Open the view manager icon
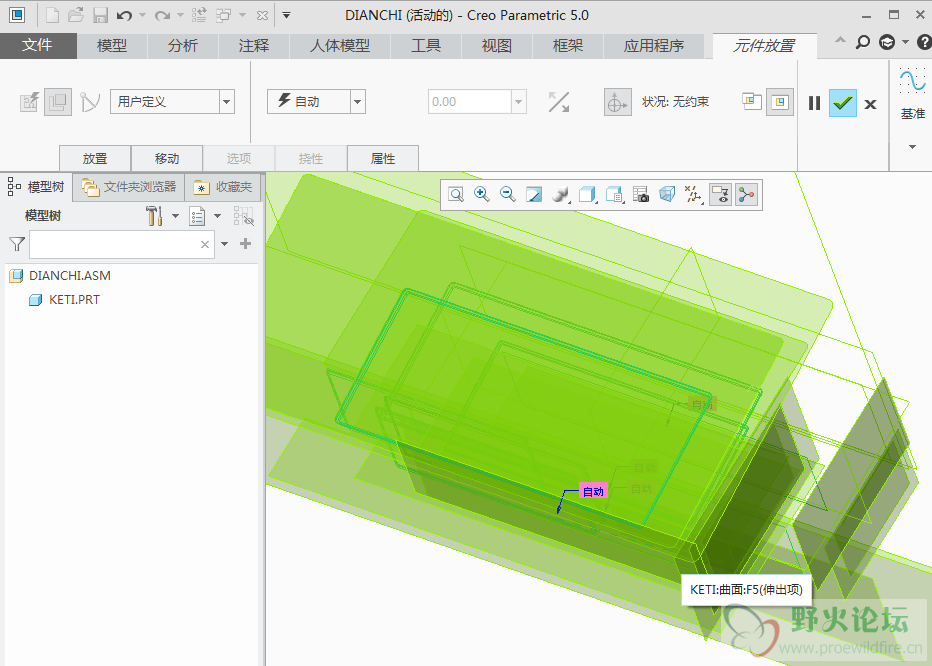Viewport: 932px width, 666px height. [614, 194]
